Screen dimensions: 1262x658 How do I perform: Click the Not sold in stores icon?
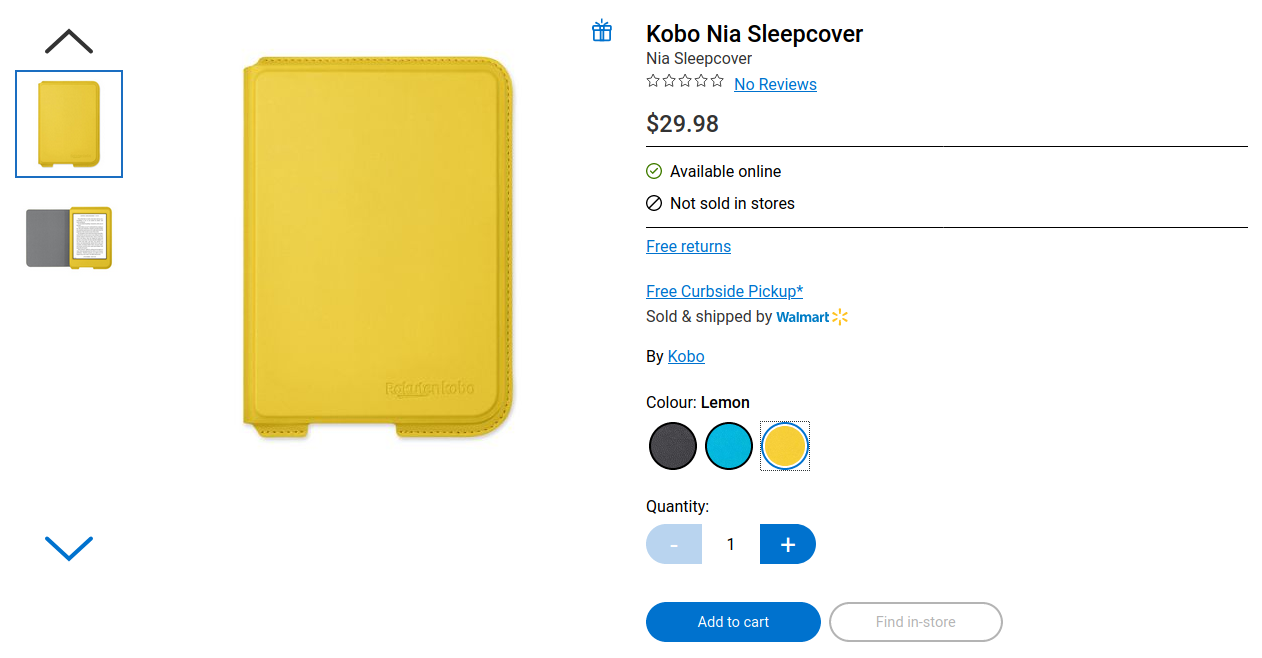pyautogui.click(x=654, y=203)
